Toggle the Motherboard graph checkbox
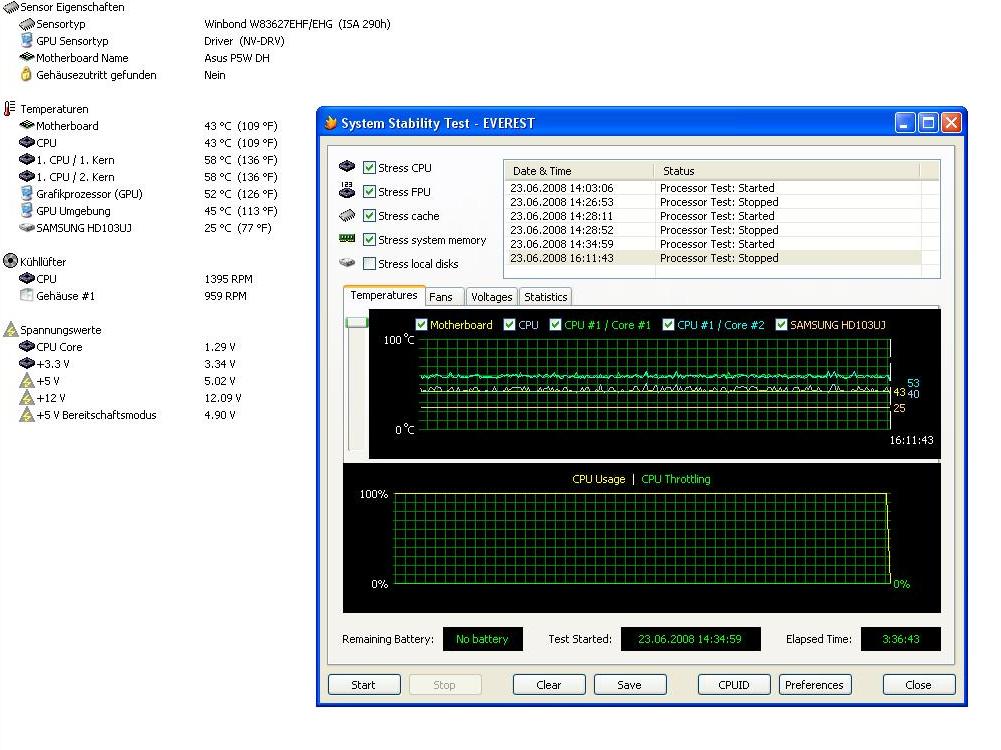The image size is (1001, 750). [421, 325]
